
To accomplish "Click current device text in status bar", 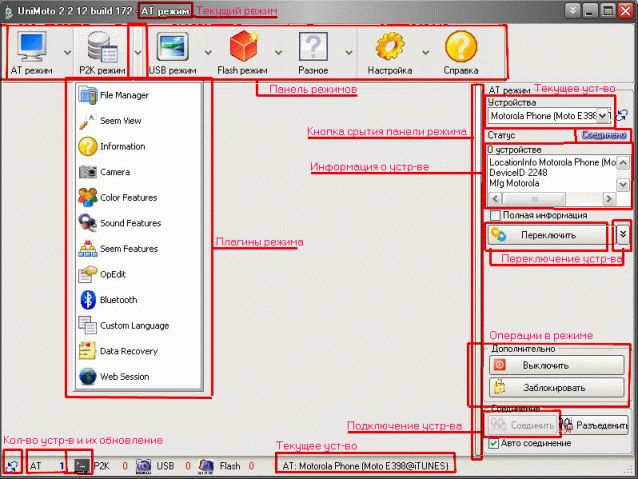I will 365,466.
